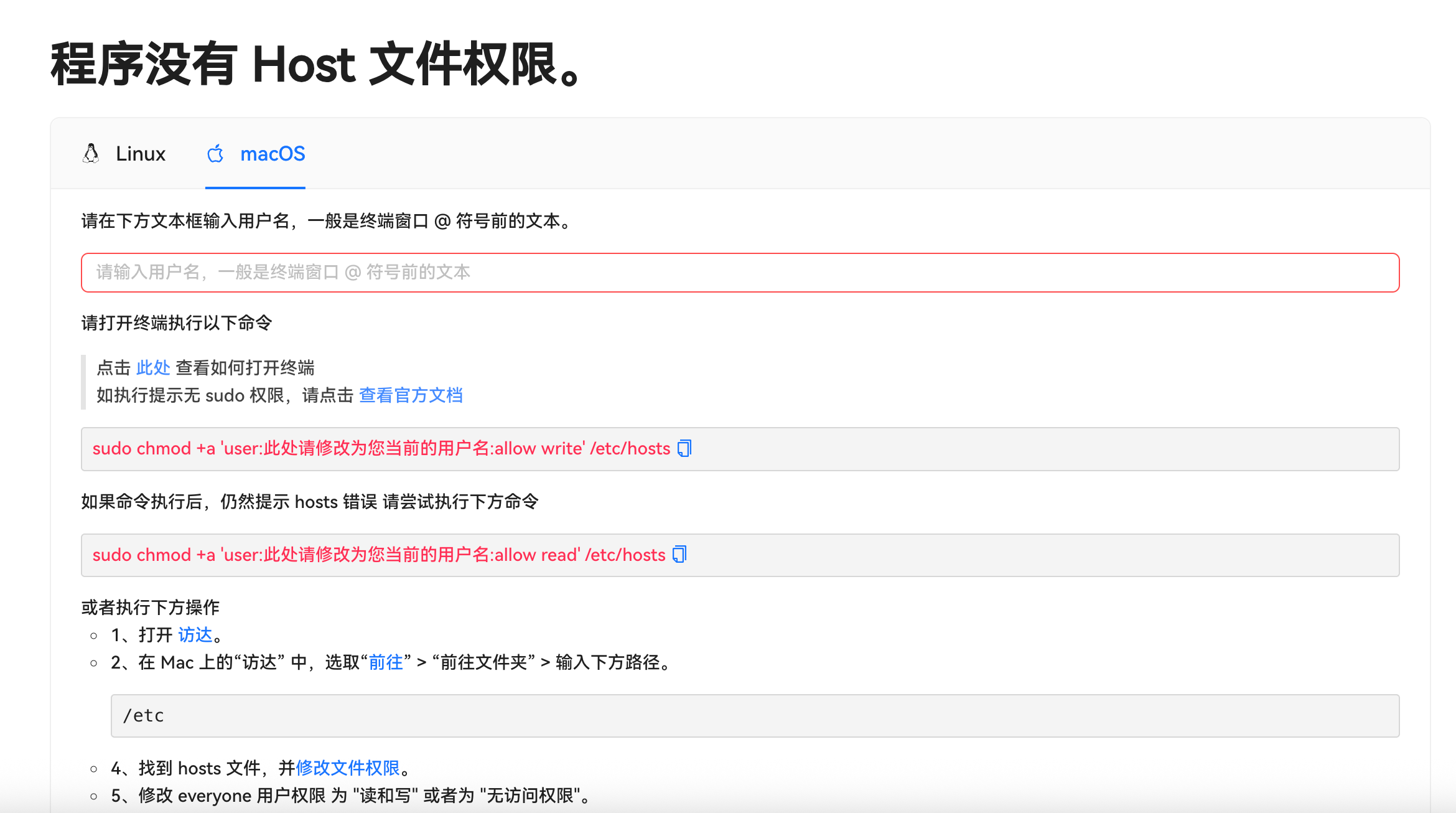The image size is (1456, 813).
Task: Focus the username input field
Action: point(739,273)
